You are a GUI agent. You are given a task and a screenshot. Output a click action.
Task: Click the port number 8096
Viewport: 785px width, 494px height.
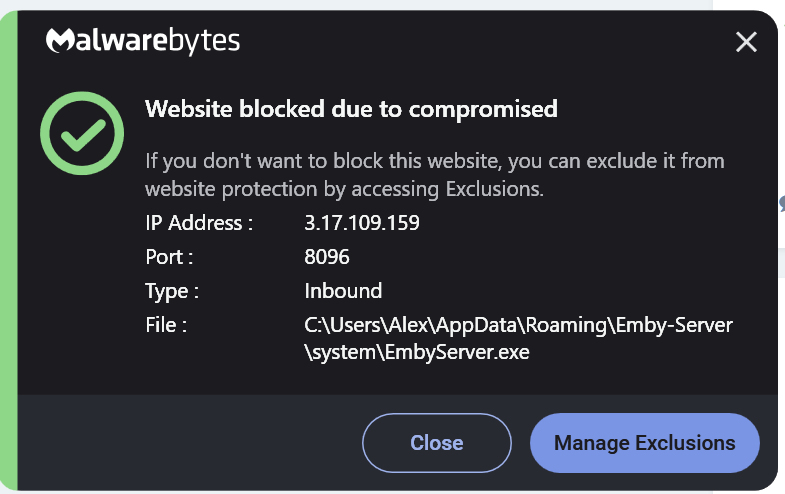click(x=327, y=257)
